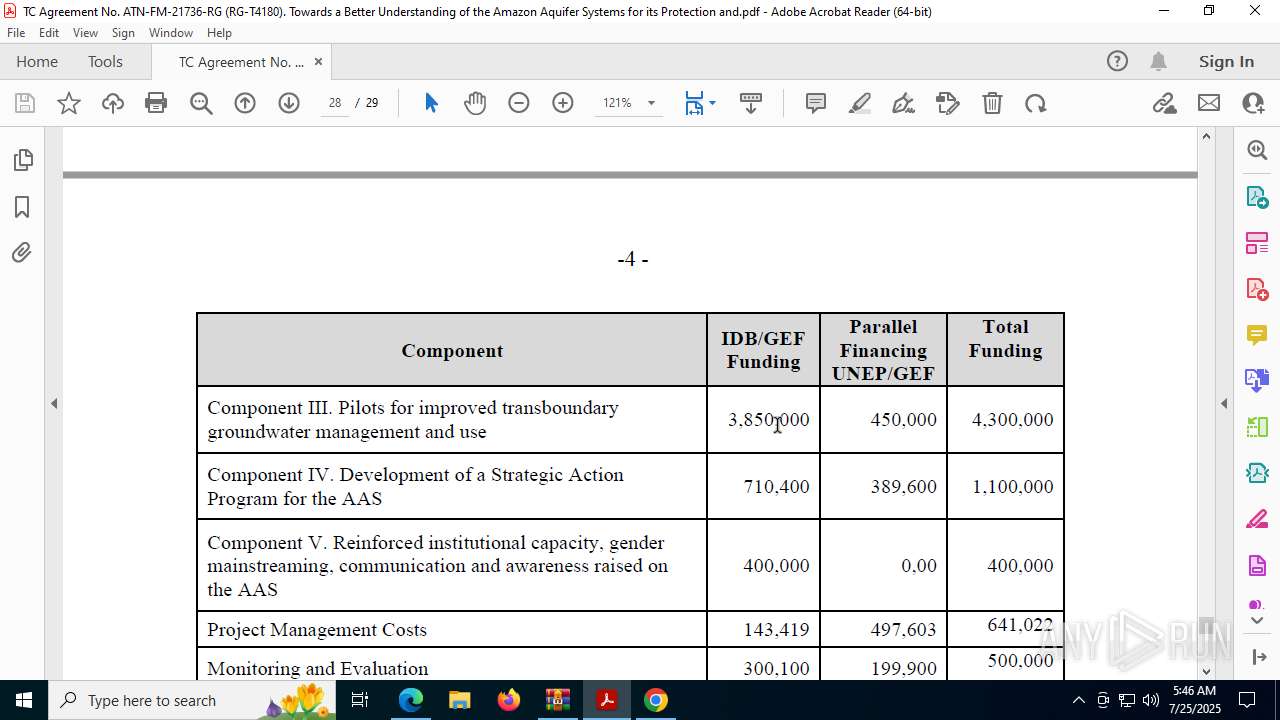Open File Explorer from the taskbar

tap(460, 700)
